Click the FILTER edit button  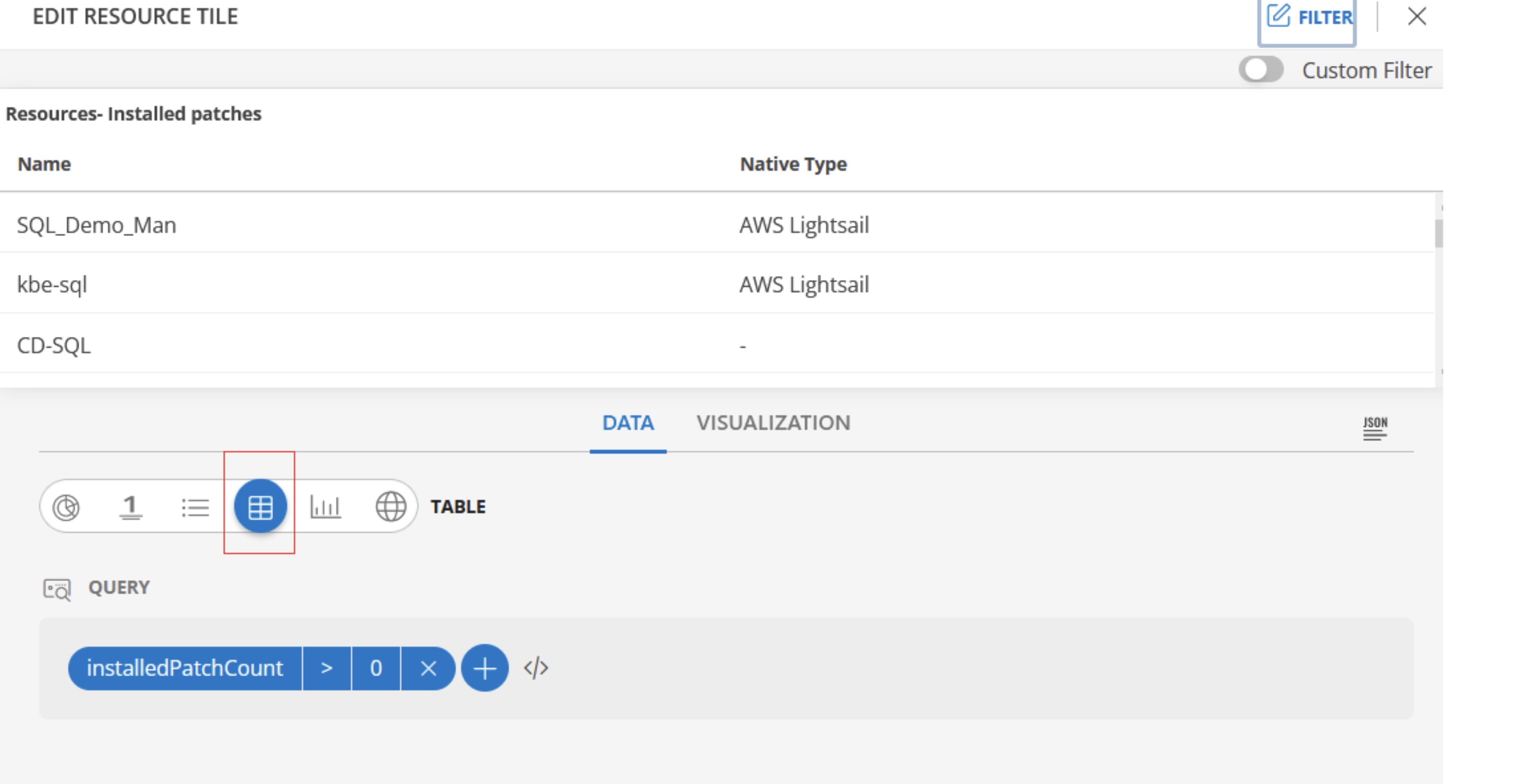pyautogui.click(x=1308, y=17)
